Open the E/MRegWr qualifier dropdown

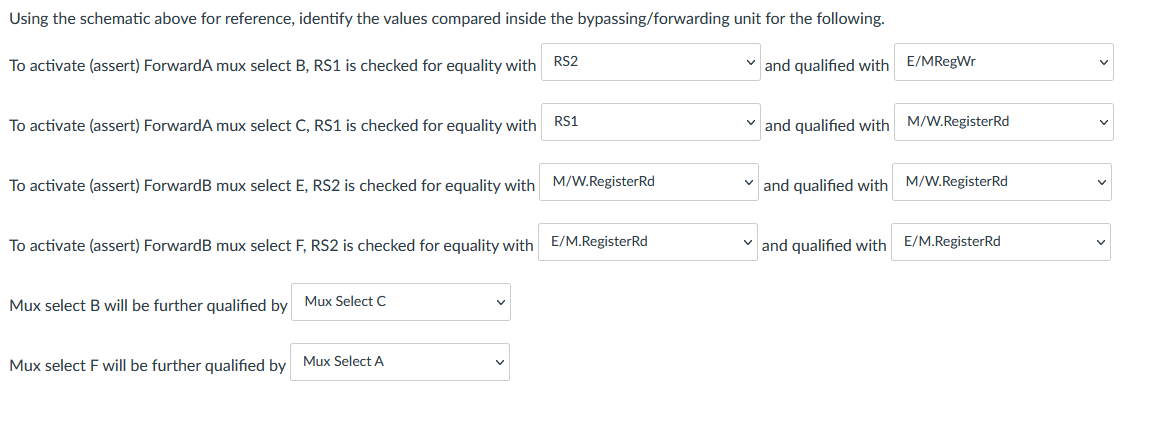point(1003,62)
